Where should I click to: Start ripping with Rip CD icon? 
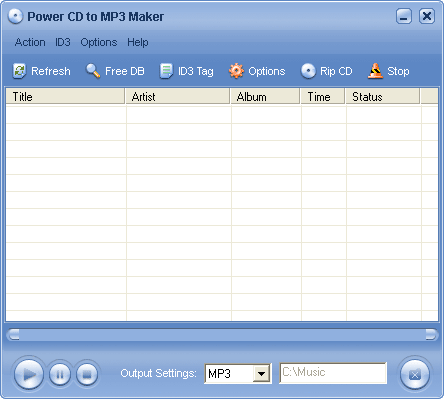point(308,71)
